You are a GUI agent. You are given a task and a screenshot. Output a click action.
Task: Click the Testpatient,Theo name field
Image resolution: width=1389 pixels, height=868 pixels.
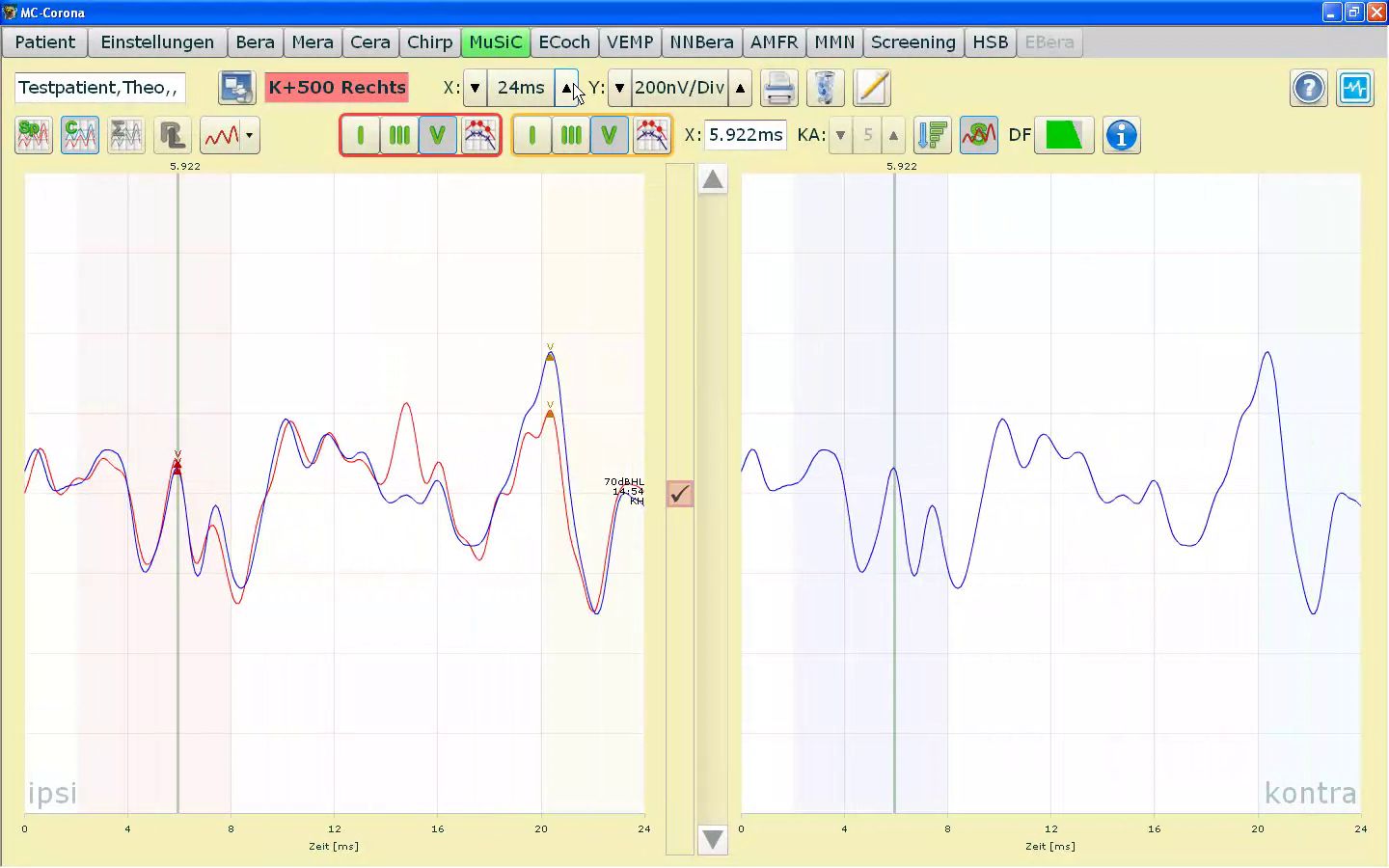point(100,88)
